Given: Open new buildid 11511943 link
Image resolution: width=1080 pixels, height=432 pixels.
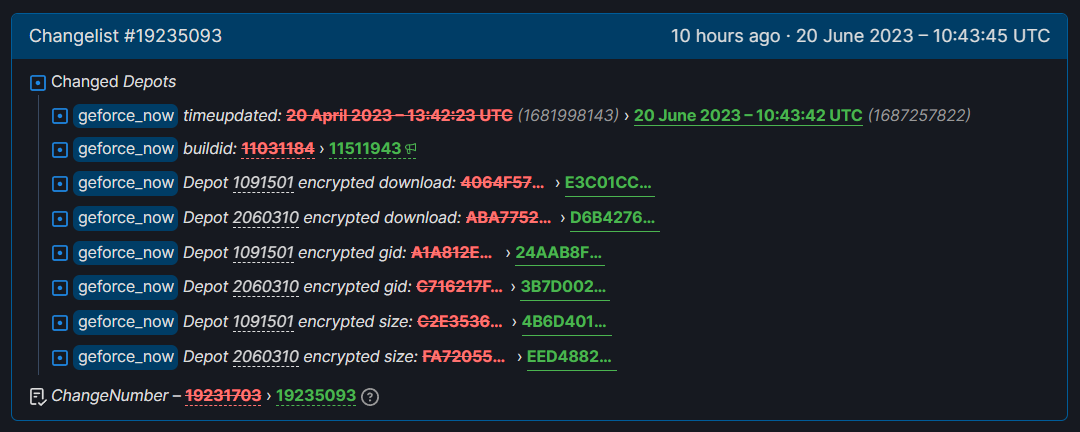Looking at the screenshot, I should point(365,149).
